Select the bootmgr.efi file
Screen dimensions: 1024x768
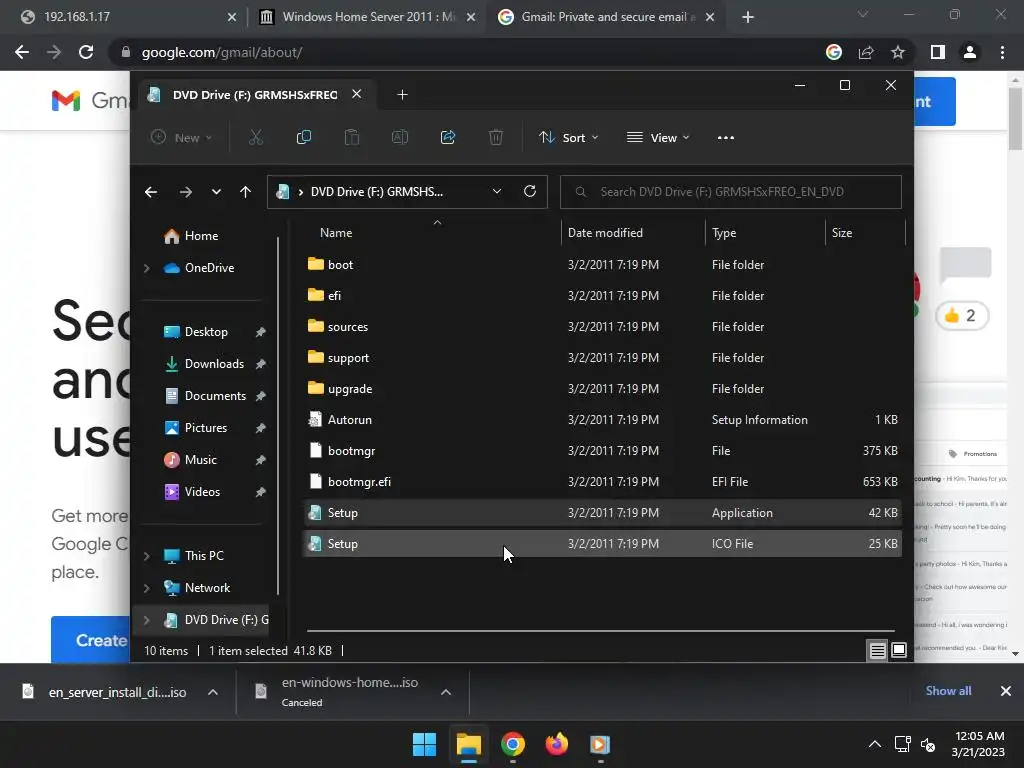(602, 482)
